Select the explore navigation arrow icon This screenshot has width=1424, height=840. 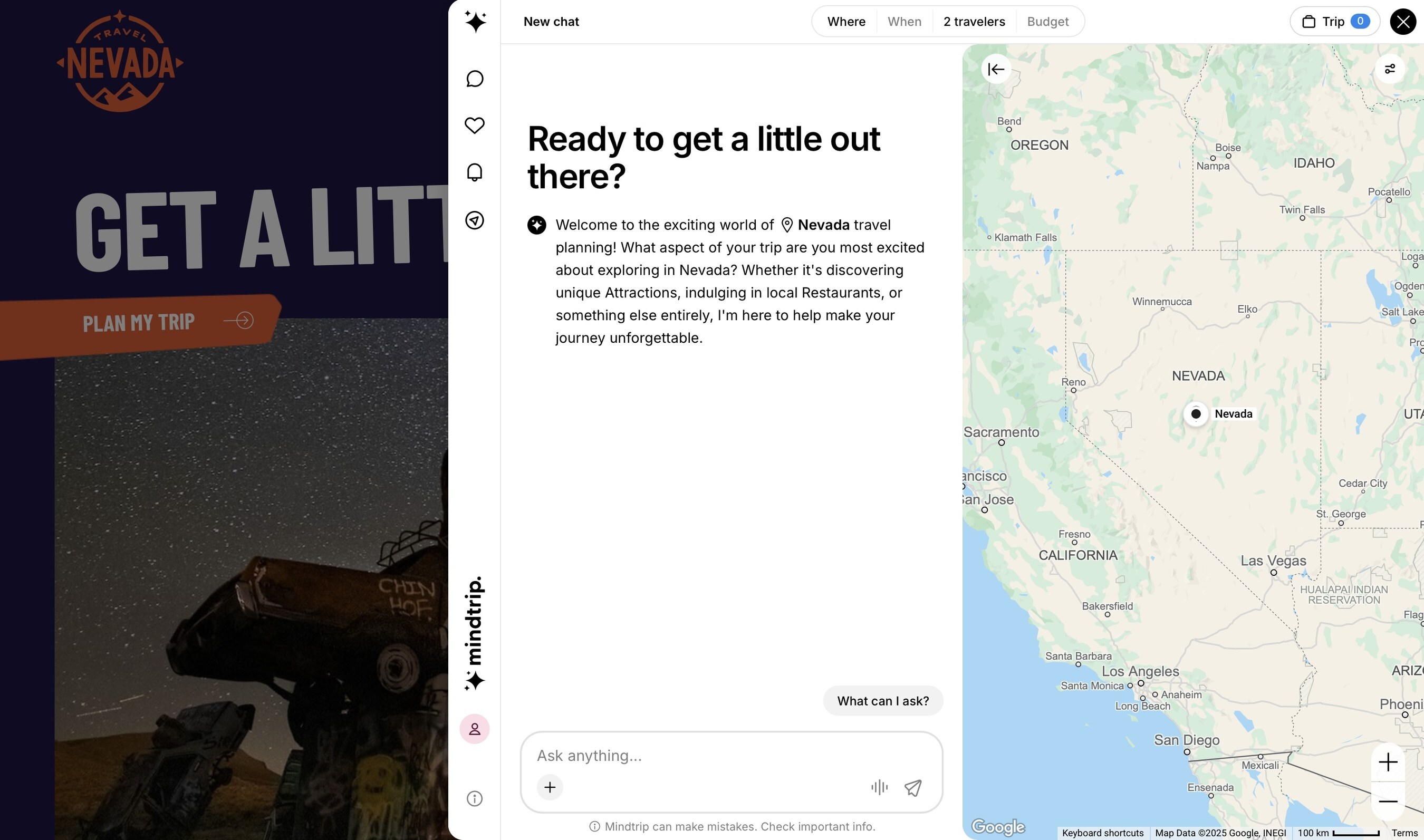pos(474,221)
